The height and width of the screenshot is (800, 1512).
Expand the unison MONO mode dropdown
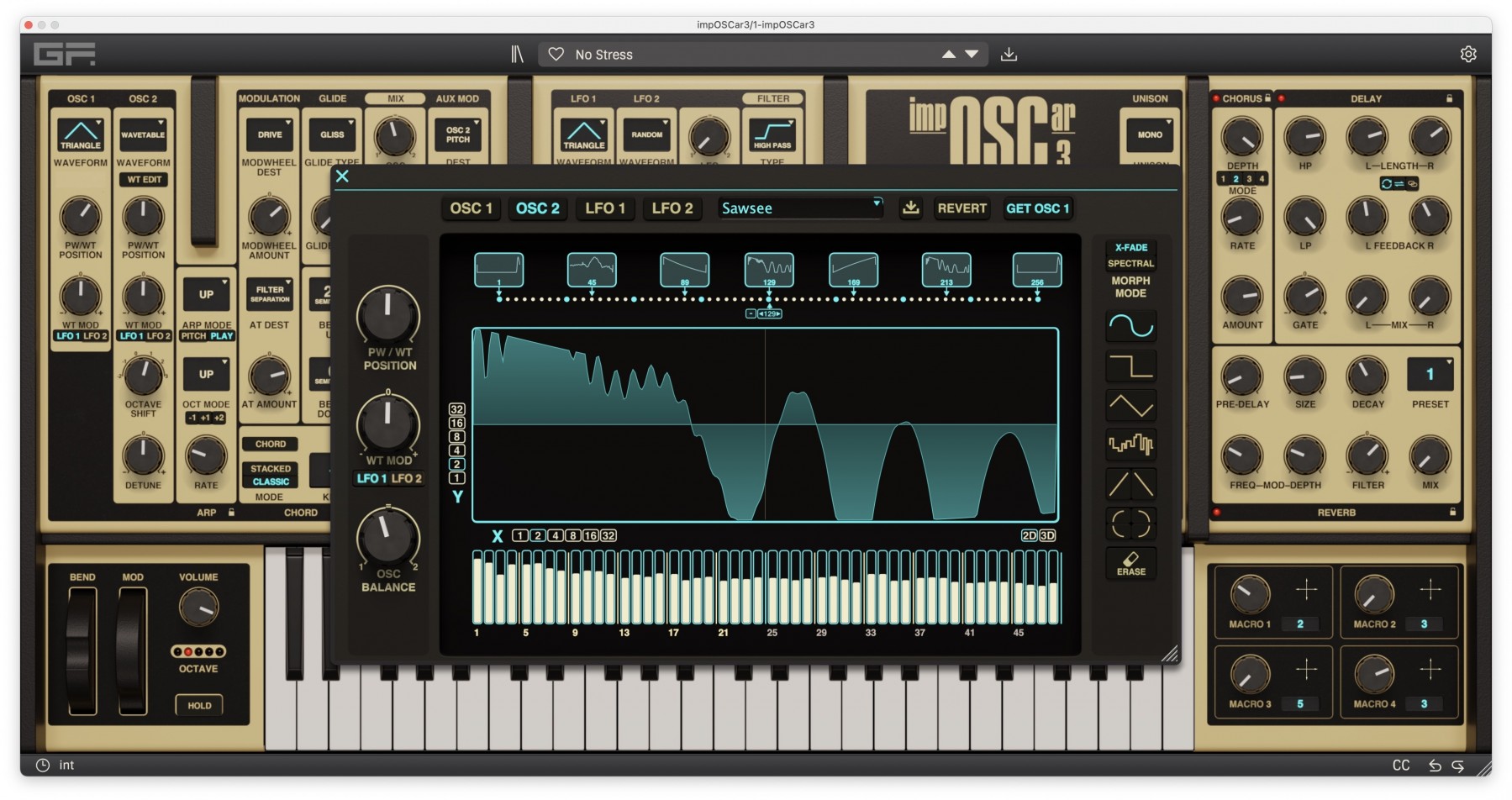coord(1150,134)
